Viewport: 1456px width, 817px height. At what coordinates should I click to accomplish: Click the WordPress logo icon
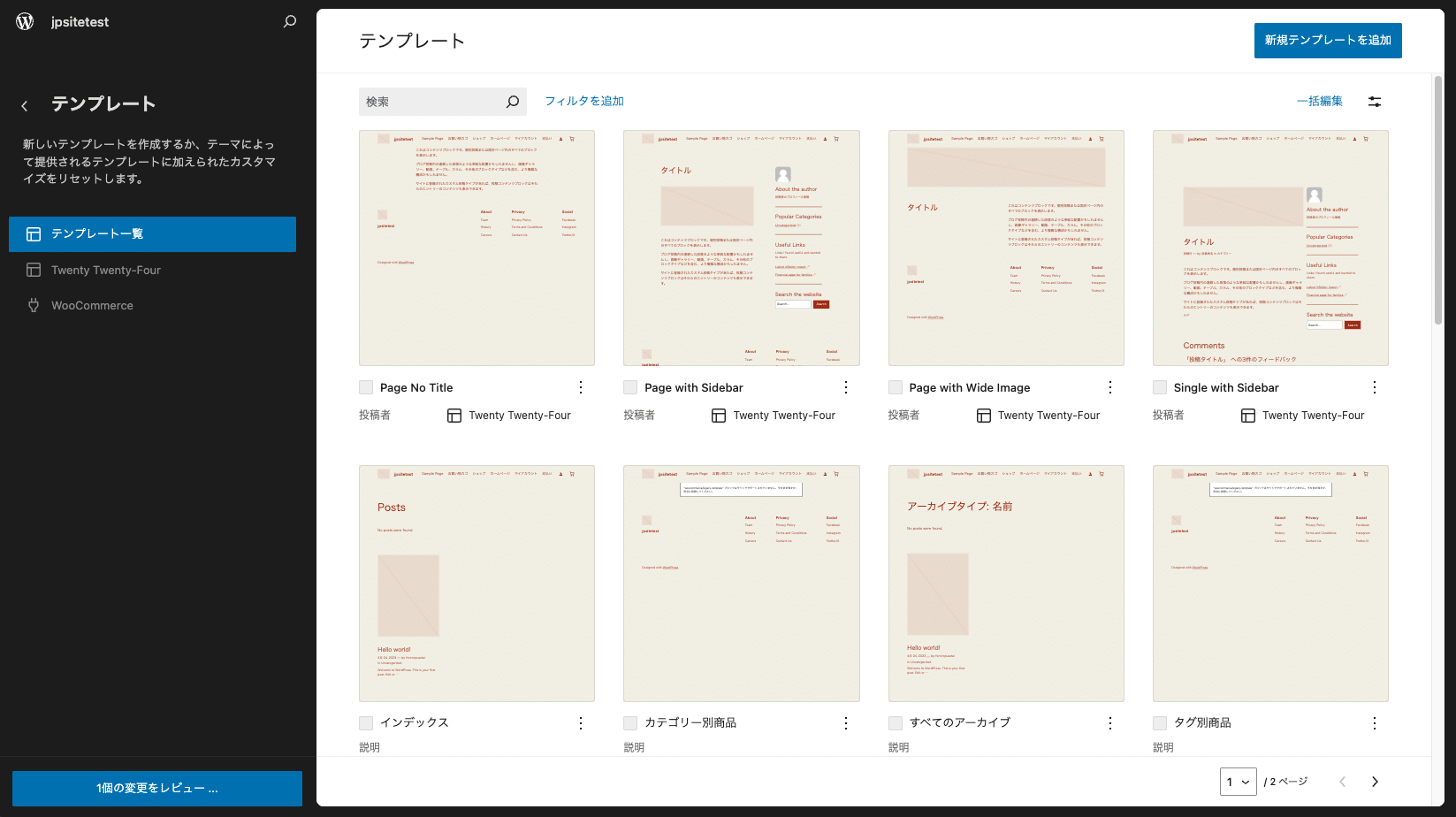coord(24,21)
